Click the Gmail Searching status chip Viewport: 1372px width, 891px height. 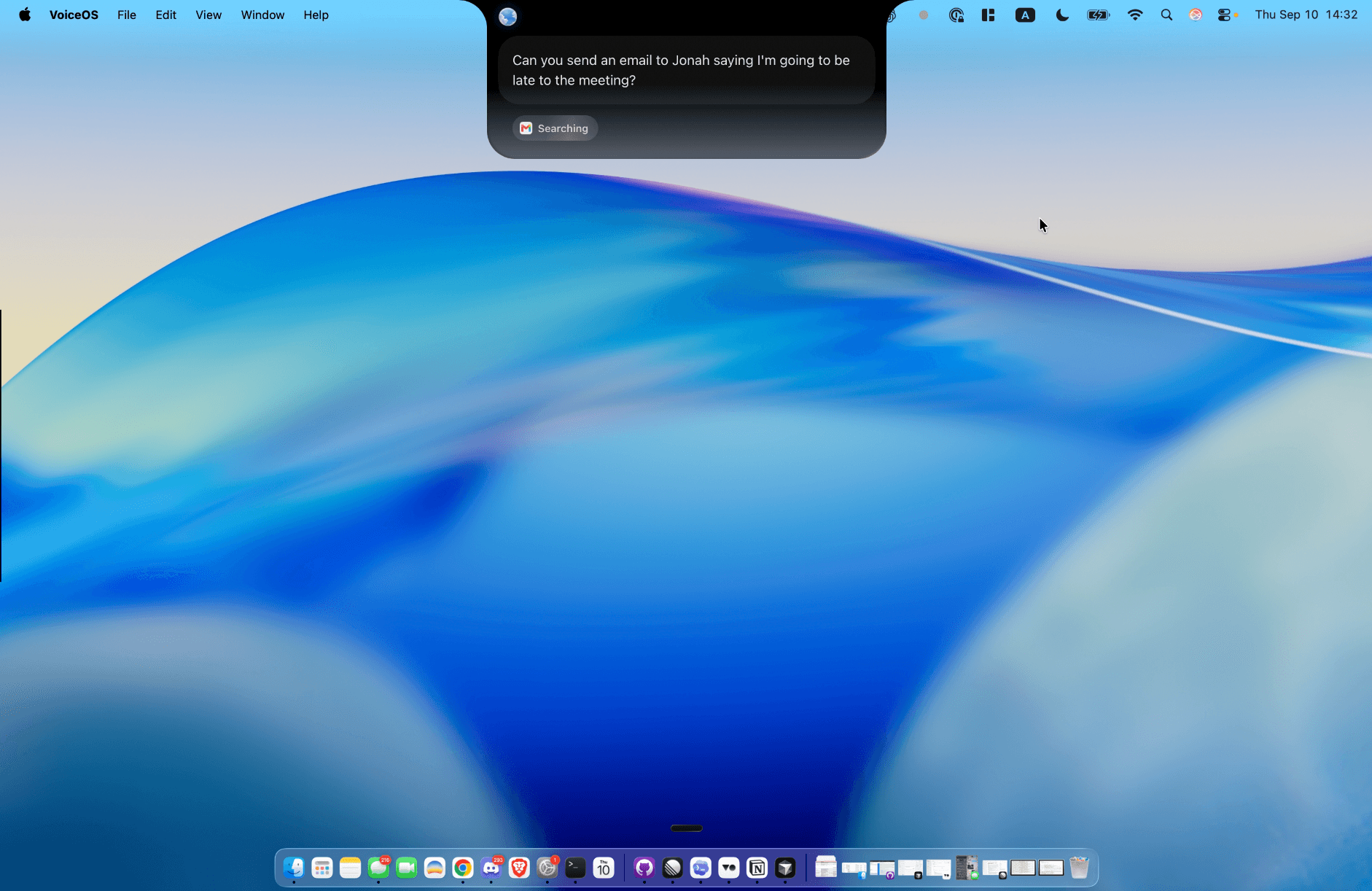555,128
